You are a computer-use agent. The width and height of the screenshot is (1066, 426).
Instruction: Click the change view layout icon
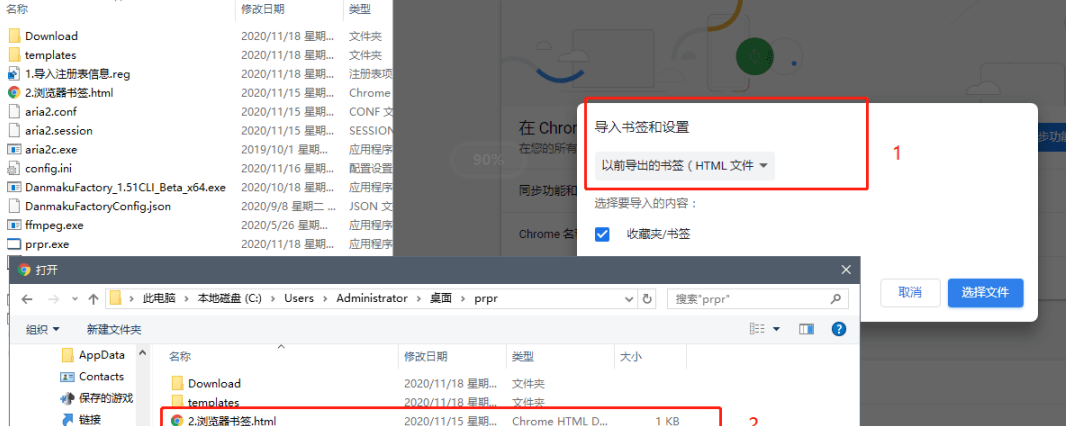pos(758,329)
